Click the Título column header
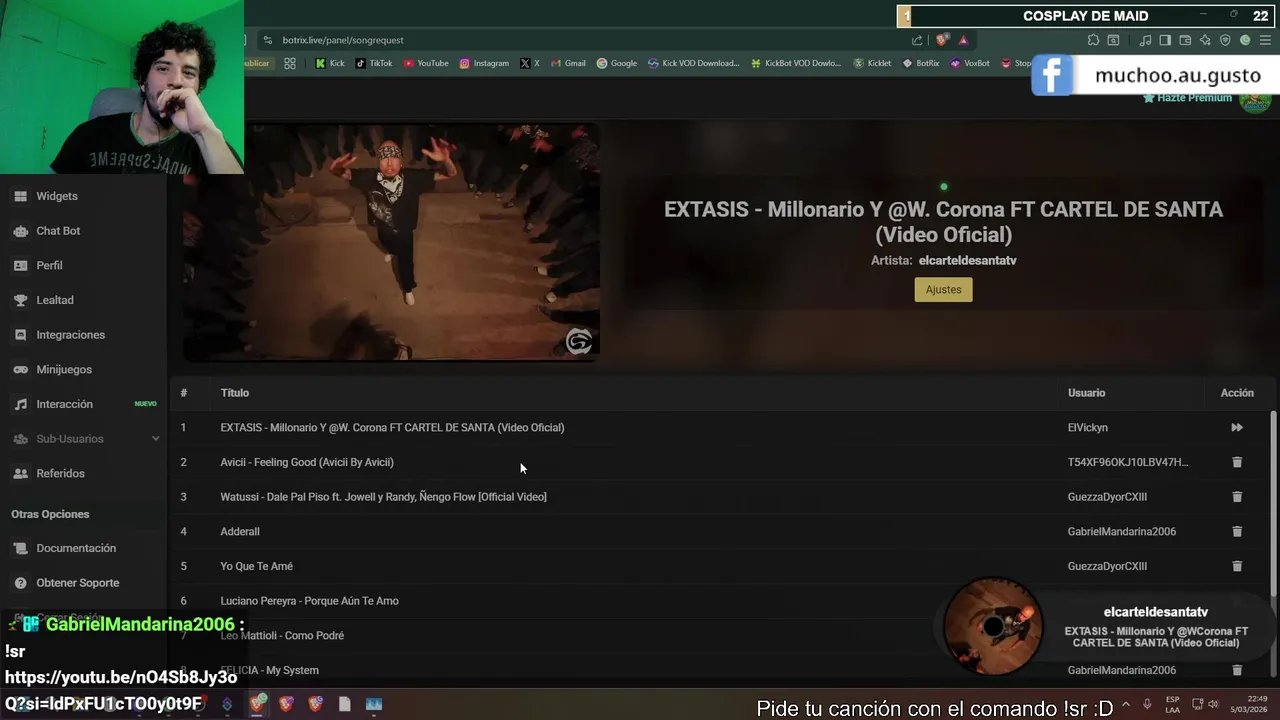This screenshot has height=720, width=1280. coord(235,393)
